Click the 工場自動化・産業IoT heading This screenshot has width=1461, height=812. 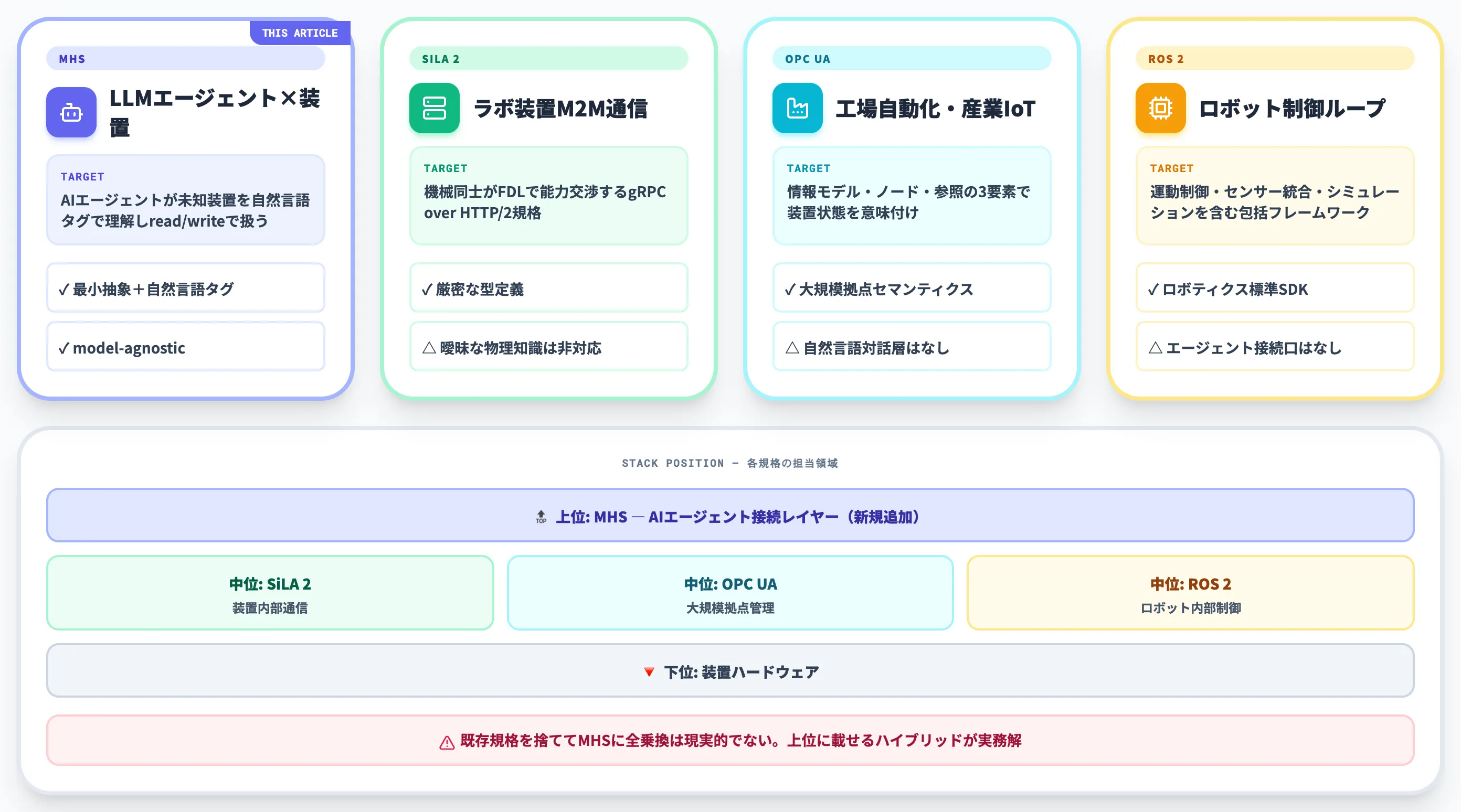click(935, 108)
